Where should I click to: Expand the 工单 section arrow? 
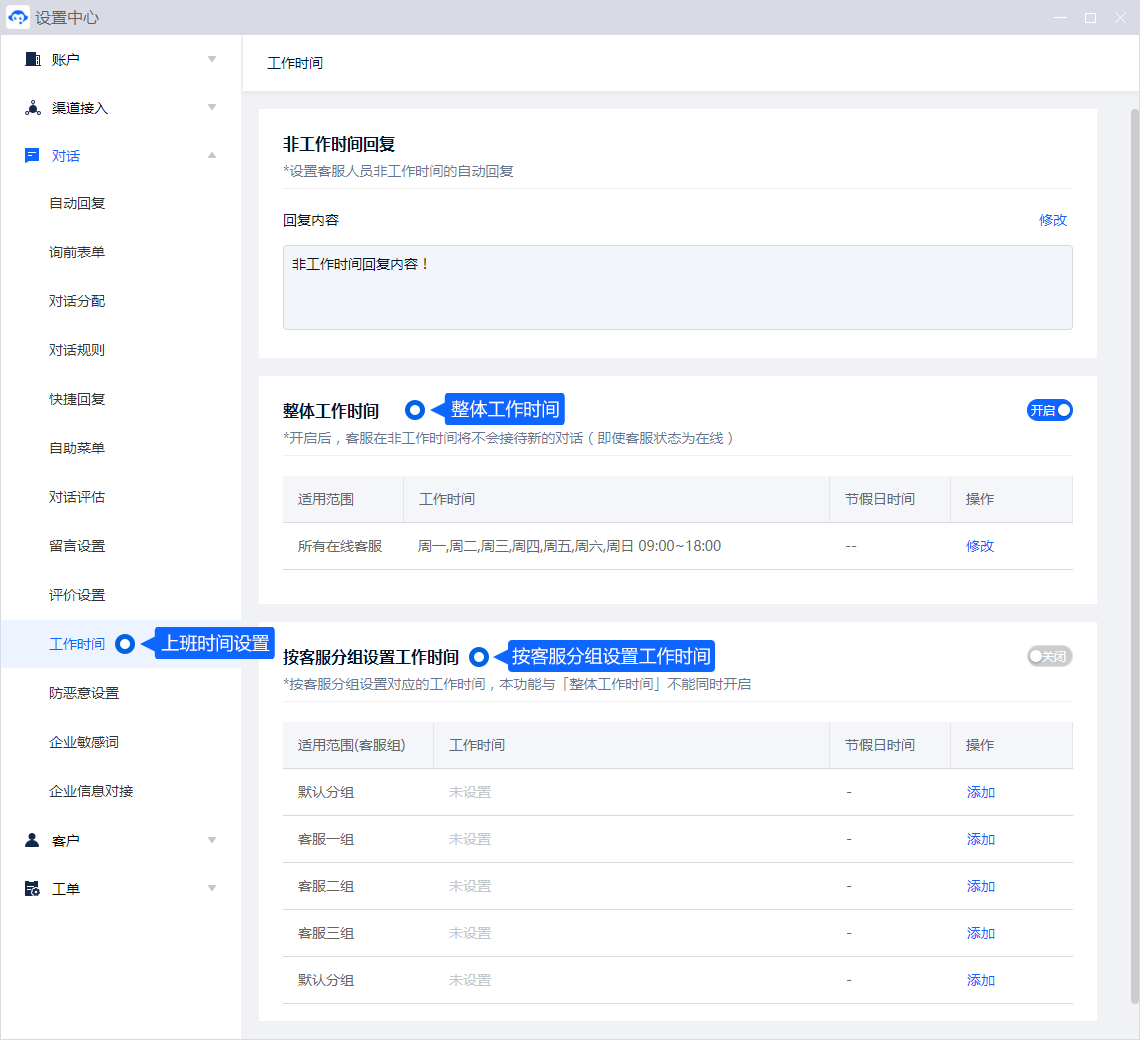[x=212, y=888]
